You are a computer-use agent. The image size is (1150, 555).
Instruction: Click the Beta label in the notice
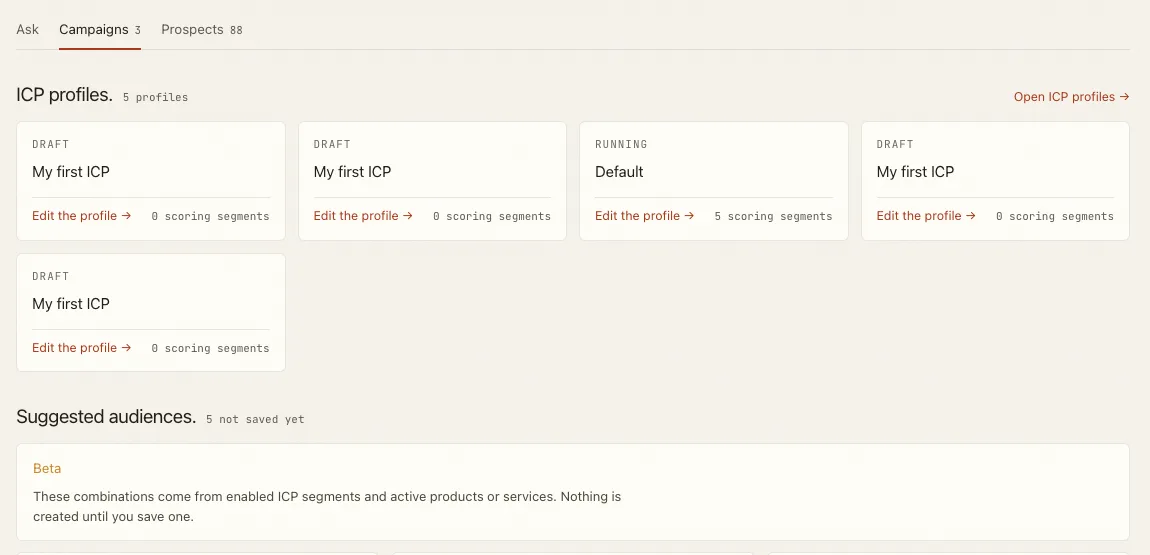[47, 468]
